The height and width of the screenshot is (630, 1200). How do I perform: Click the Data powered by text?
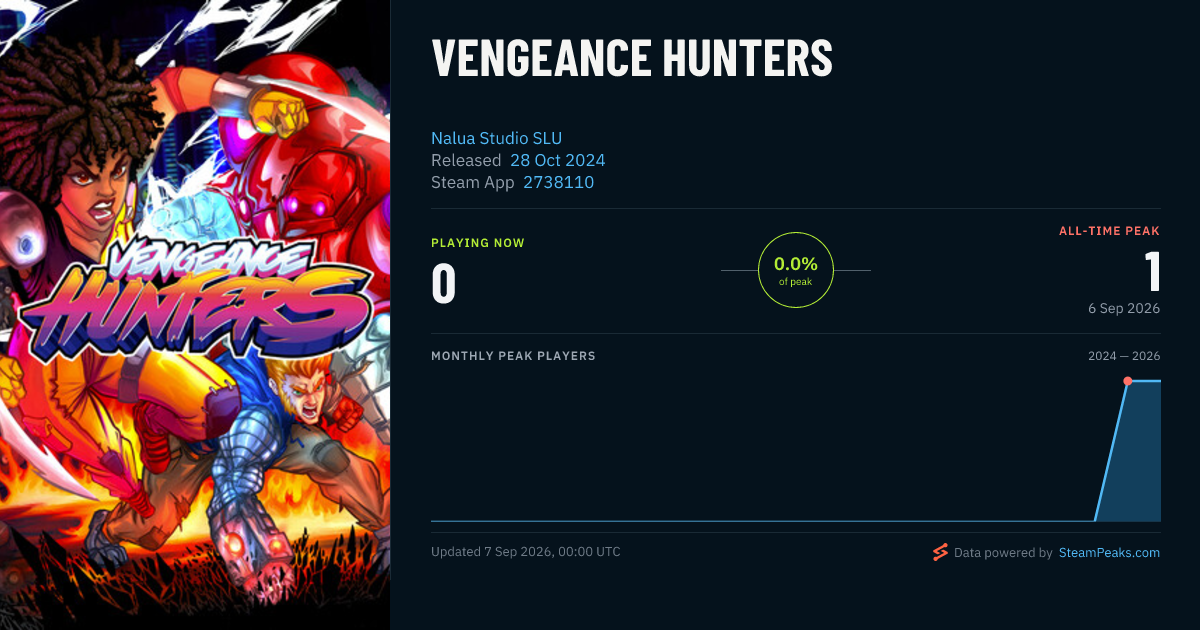click(x=1003, y=552)
